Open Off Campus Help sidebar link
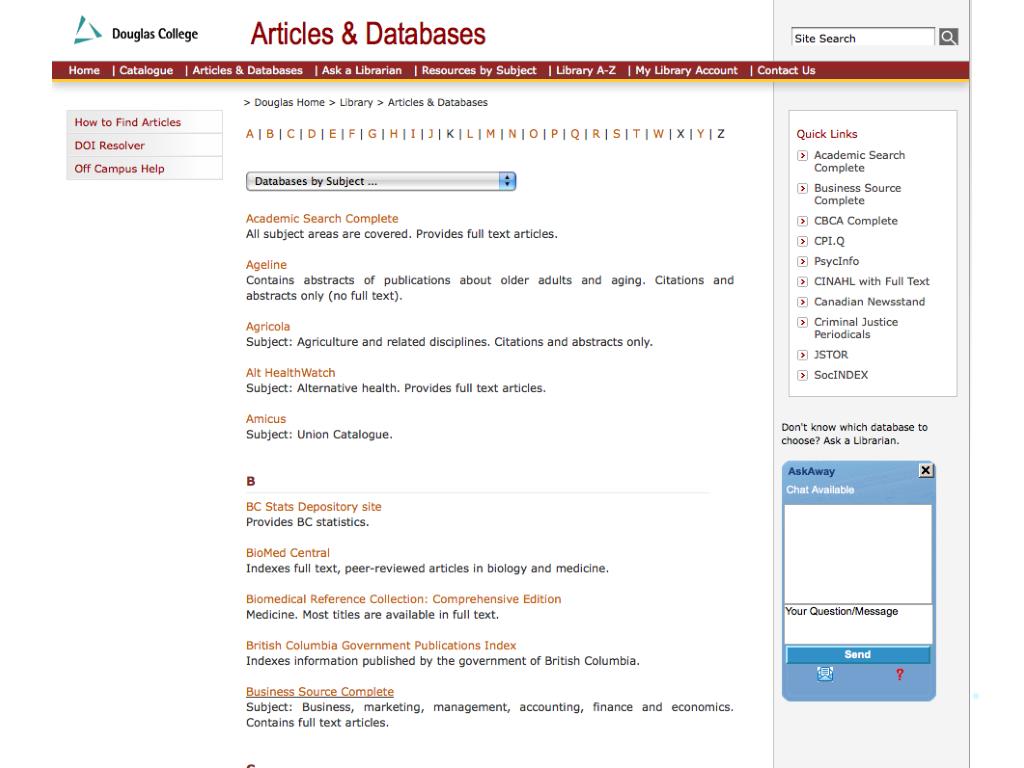The height and width of the screenshot is (768, 1024). [x=119, y=168]
